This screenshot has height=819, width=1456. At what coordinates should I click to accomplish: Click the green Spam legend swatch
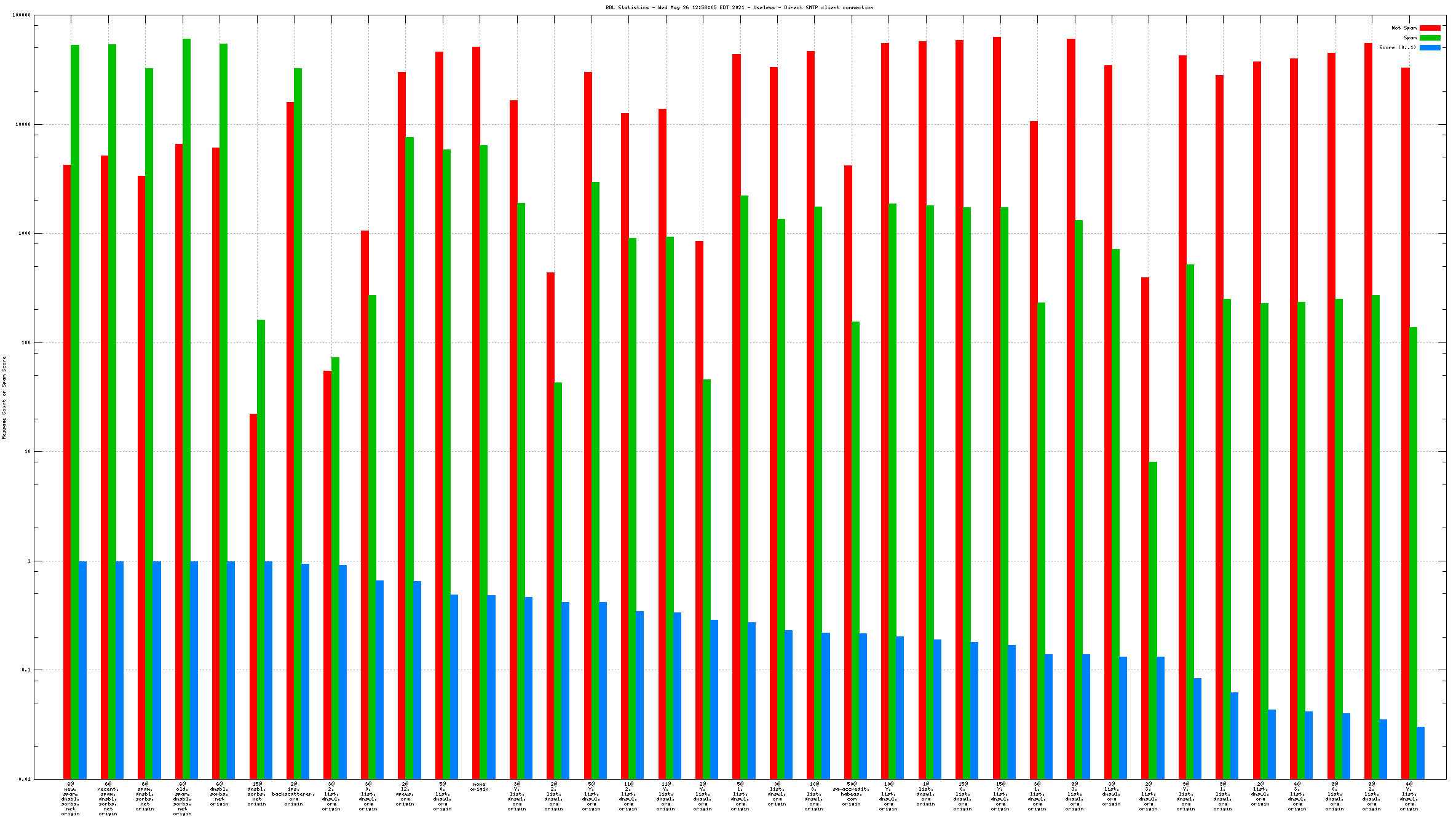click(x=1430, y=38)
